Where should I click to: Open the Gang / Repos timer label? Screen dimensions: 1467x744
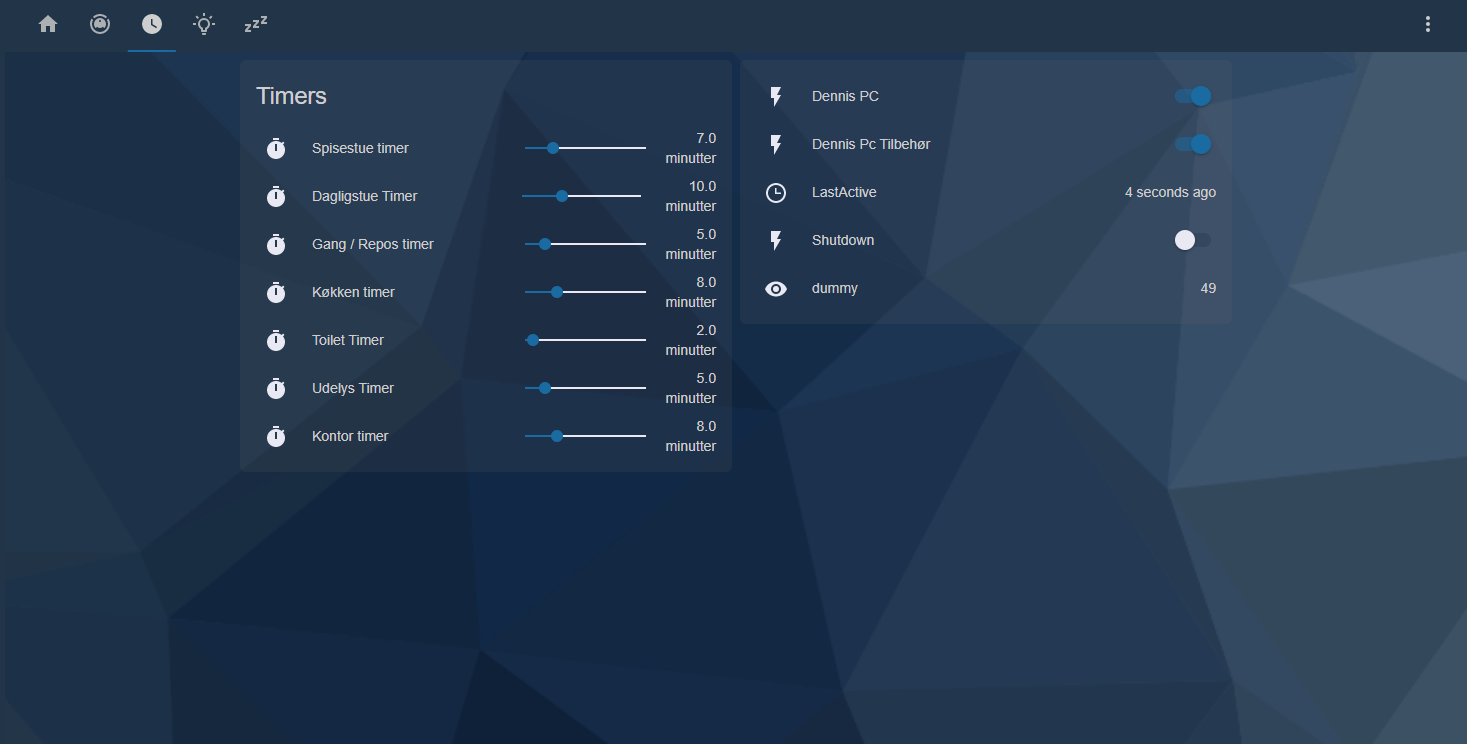coord(373,244)
